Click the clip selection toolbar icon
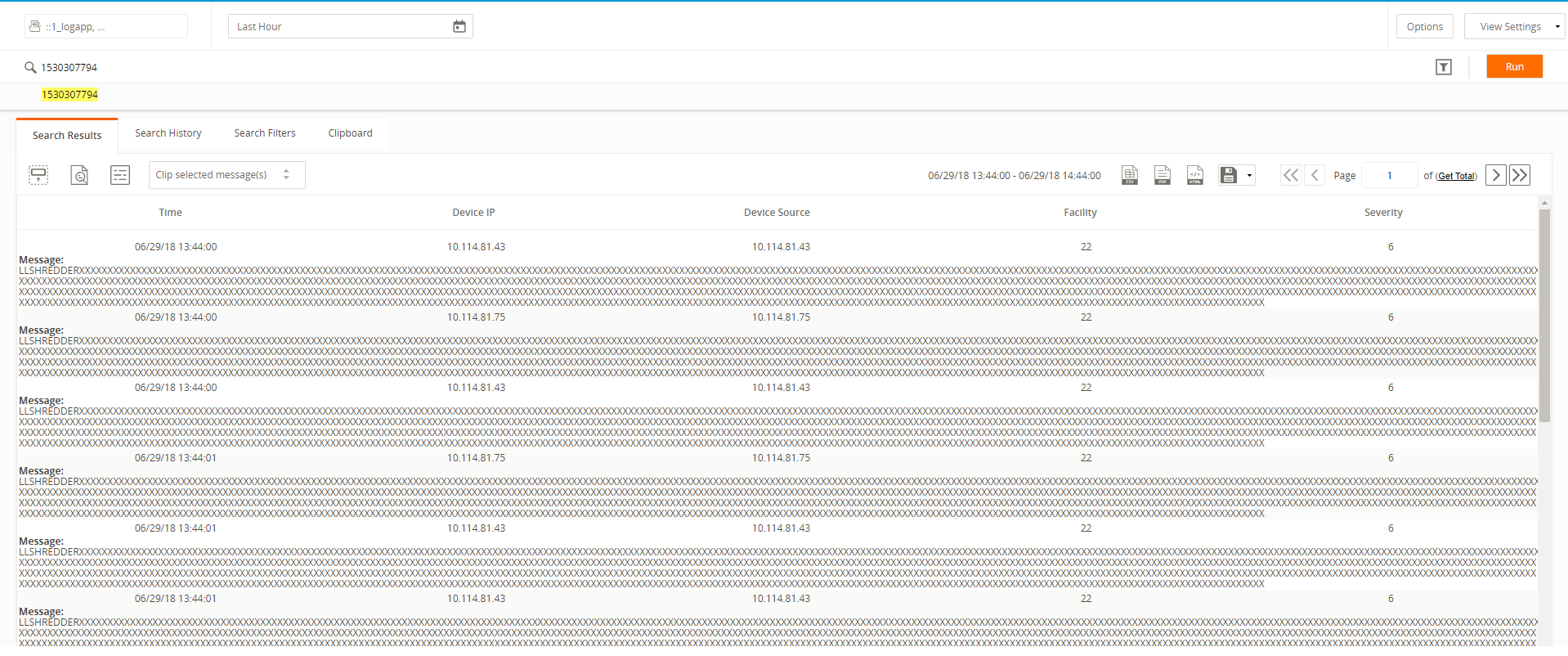 coord(38,175)
